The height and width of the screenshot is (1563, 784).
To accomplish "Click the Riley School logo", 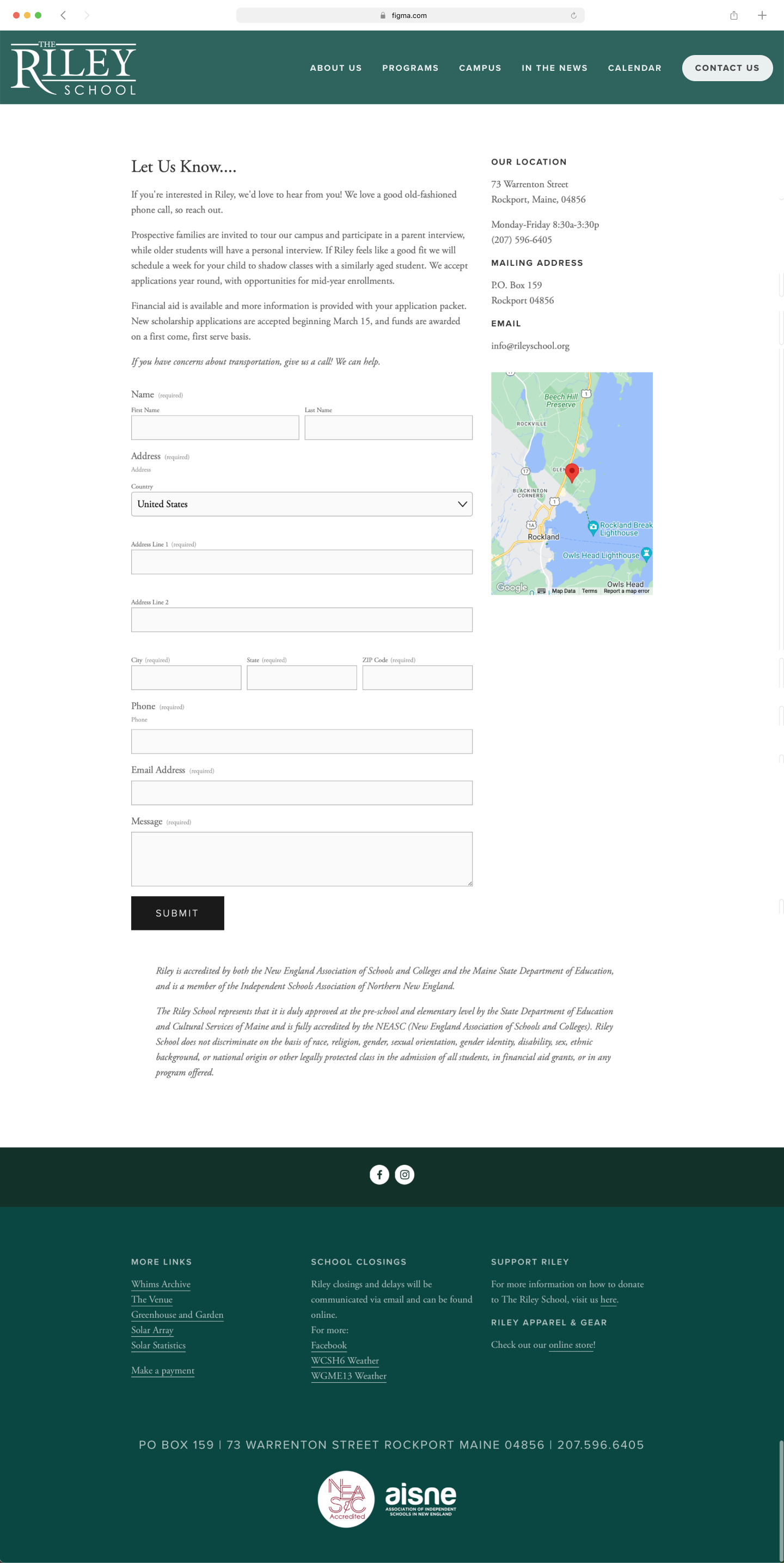I will point(73,68).
